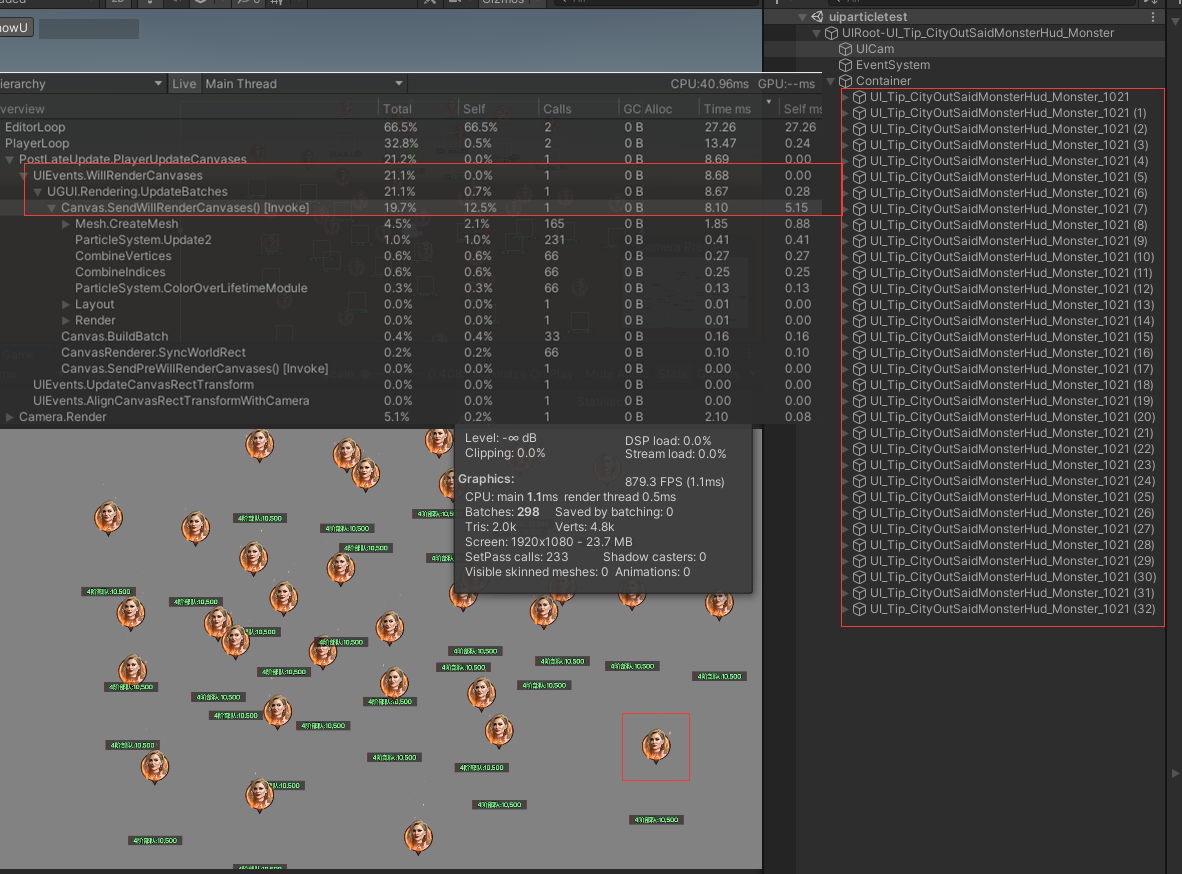Open the Hierarchy view mode dropdown

80,84
